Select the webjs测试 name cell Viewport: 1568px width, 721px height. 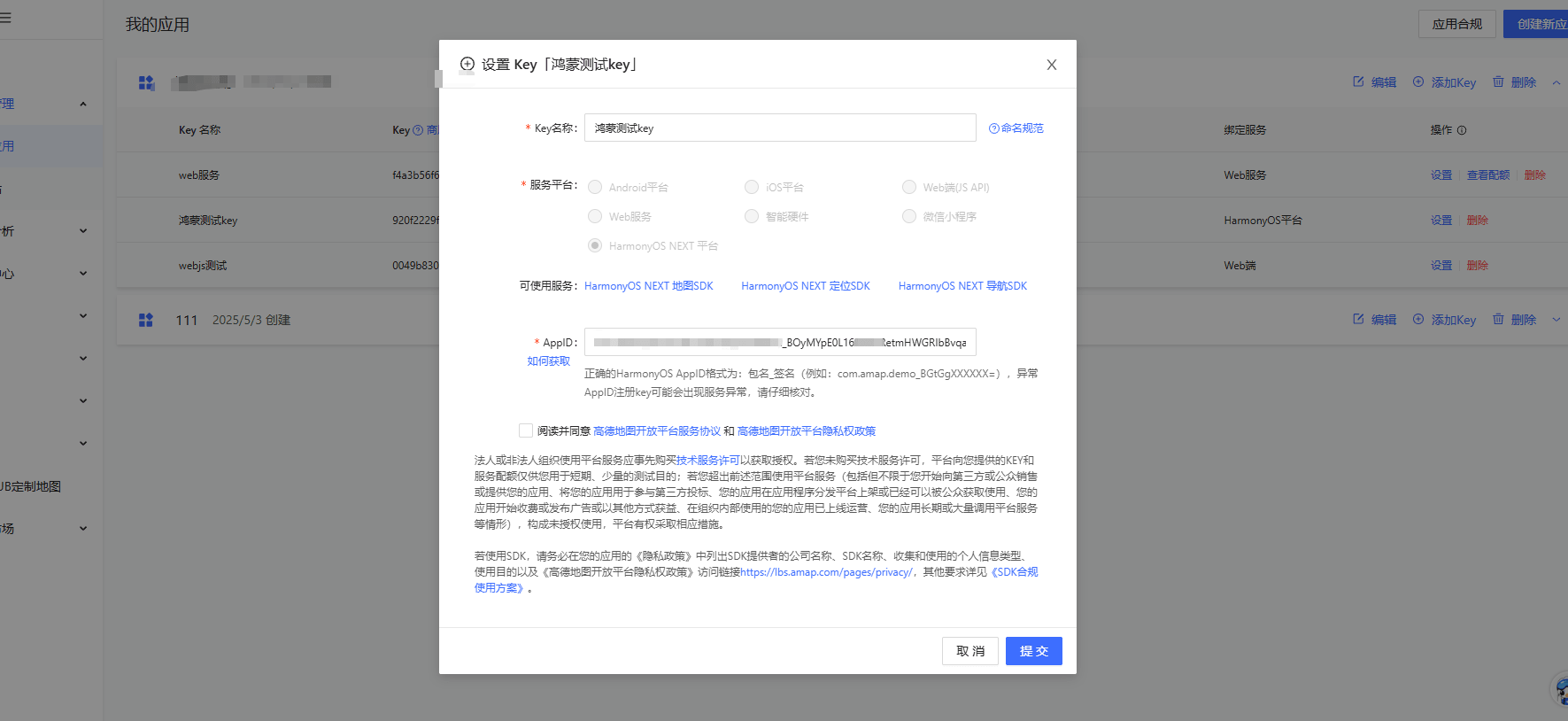[x=203, y=266]
